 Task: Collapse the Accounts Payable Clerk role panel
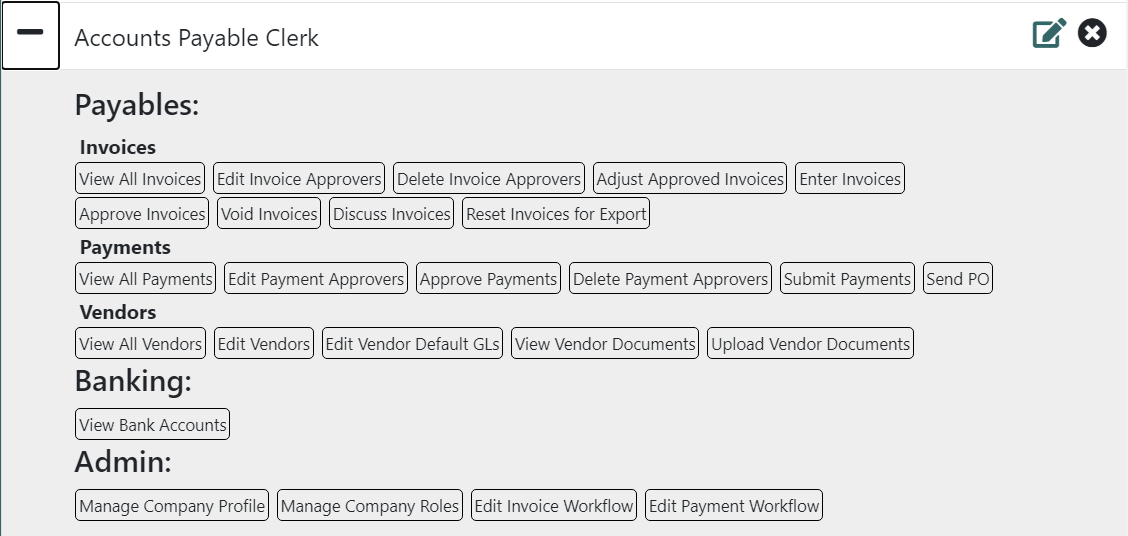click(x=30, y=35)
